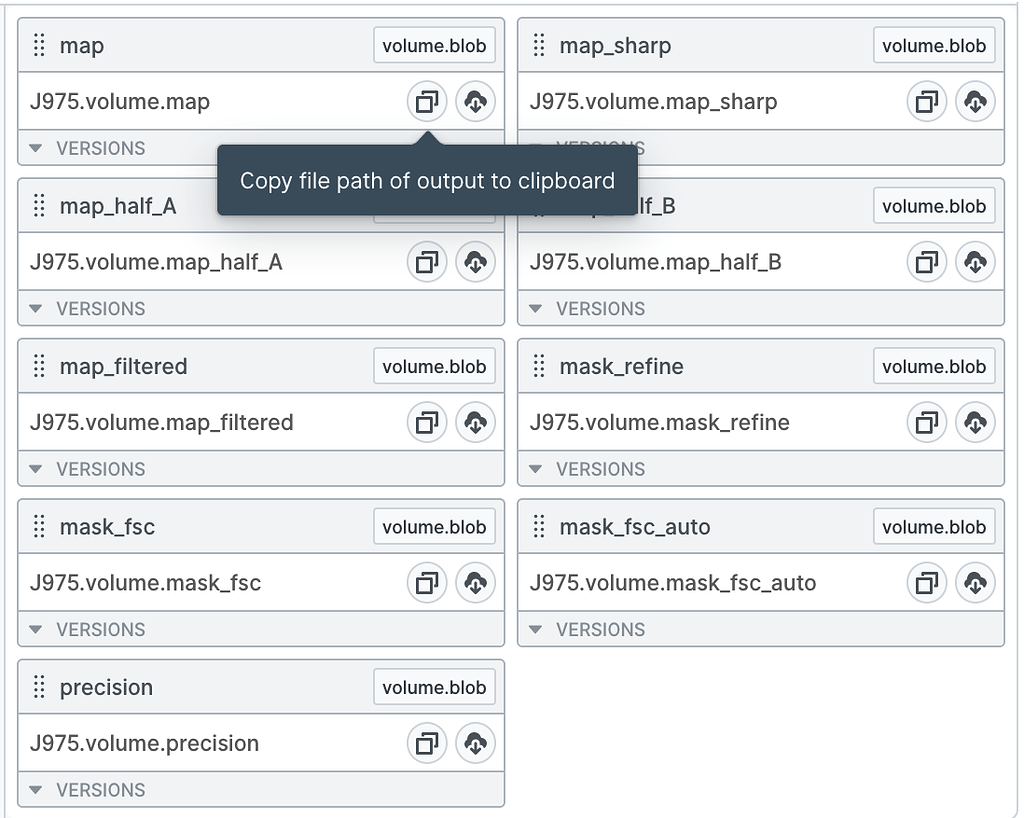Image resolution: width=1024 pixels, height=818 pixels.
Task: Grab the drag handle of precision output
Action: click(x=39, y=687)
